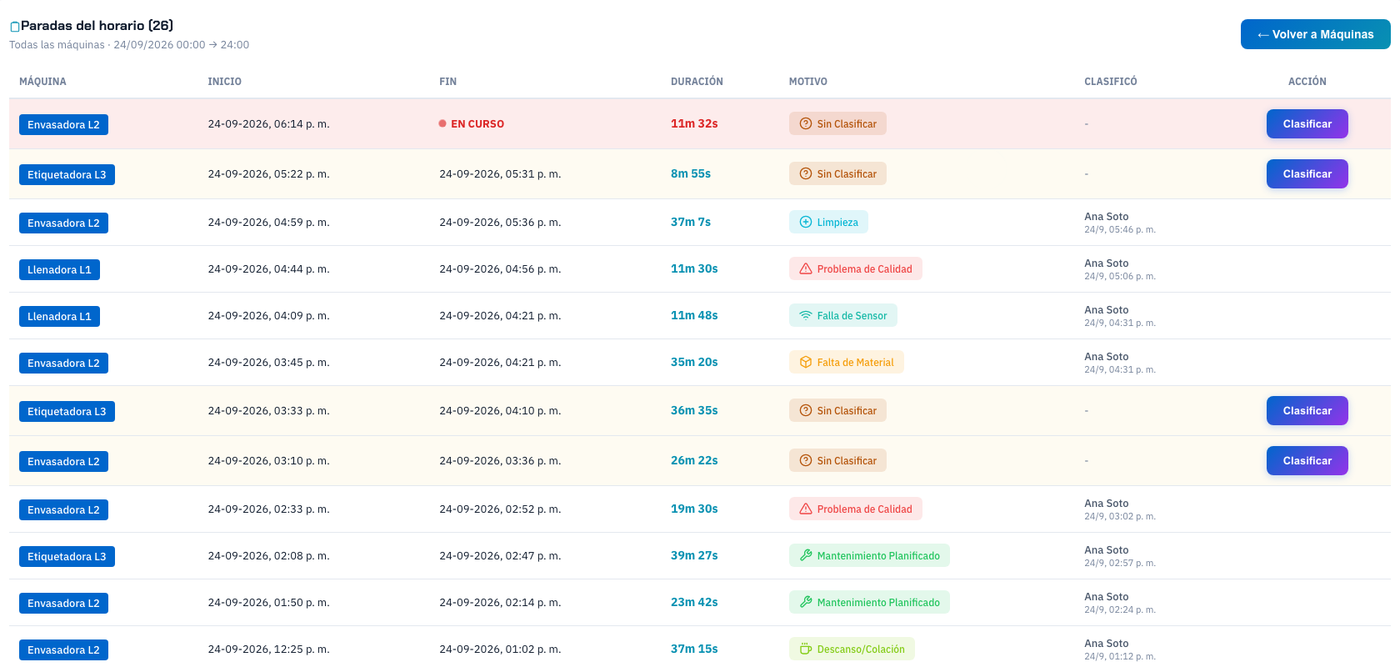
Task: Click the red EN CURSO status dot
Action: [x=442, y=124]
